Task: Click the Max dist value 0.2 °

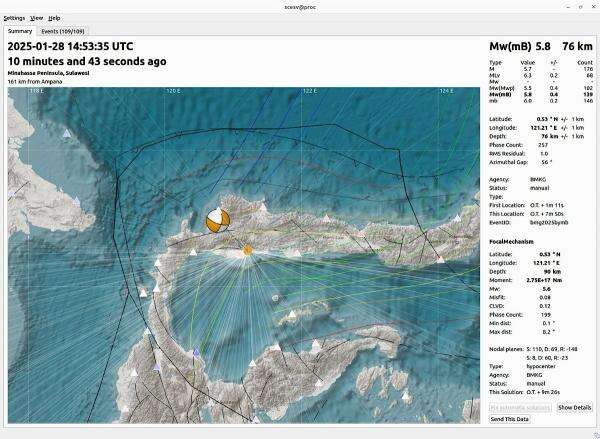Action: tap(548, 332)
